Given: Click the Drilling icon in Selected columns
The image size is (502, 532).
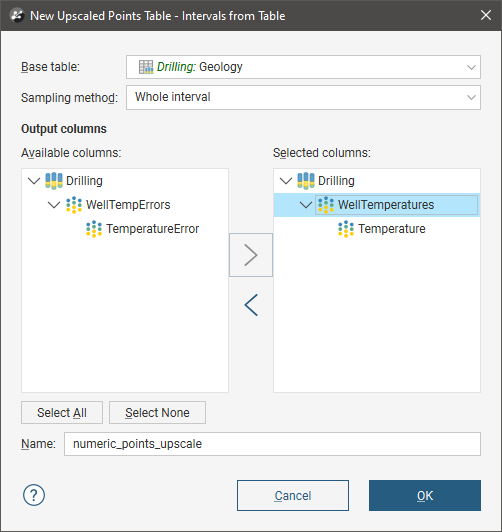Looking at the screenshot, I should click(x=306, y=180).
